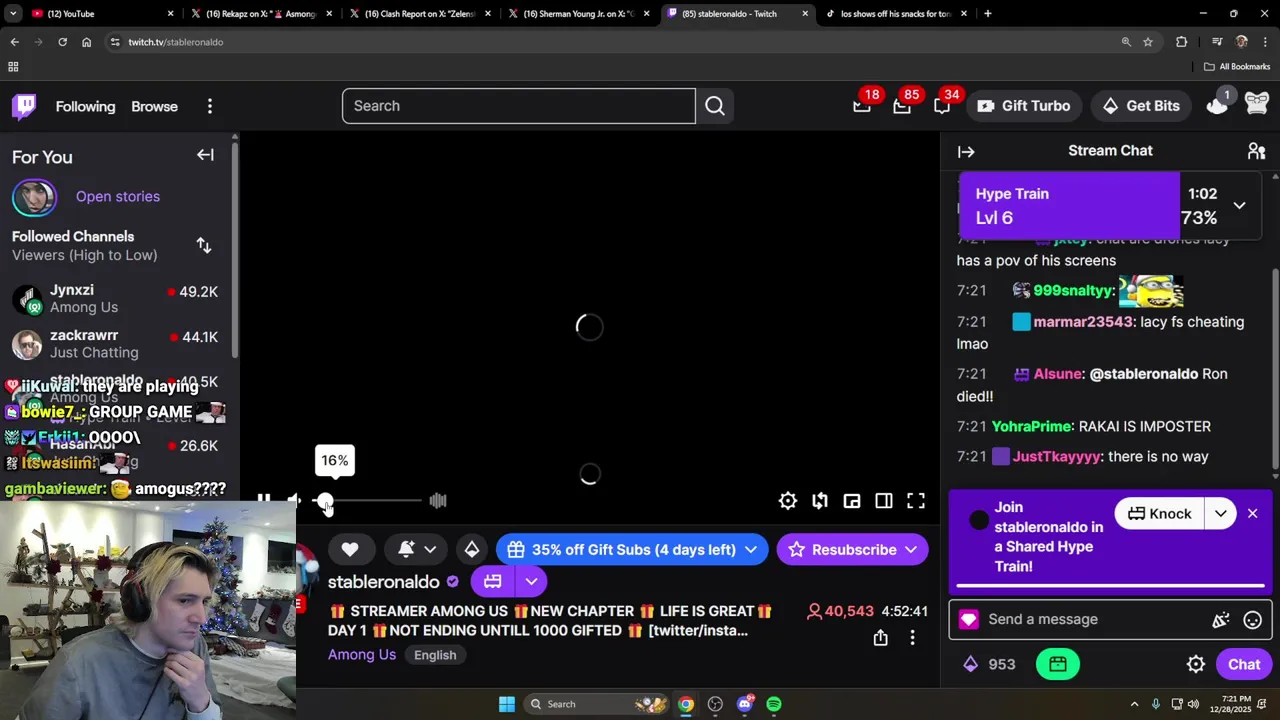Sort followed channels by viewers
1280x720 pixels.
point(204,245)
